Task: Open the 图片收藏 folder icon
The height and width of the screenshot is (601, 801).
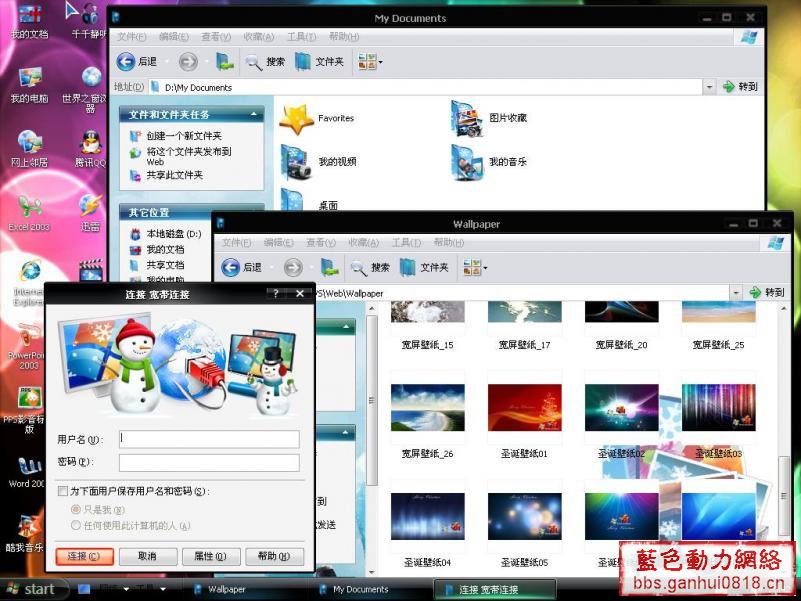Action: (x=467, y=118)
